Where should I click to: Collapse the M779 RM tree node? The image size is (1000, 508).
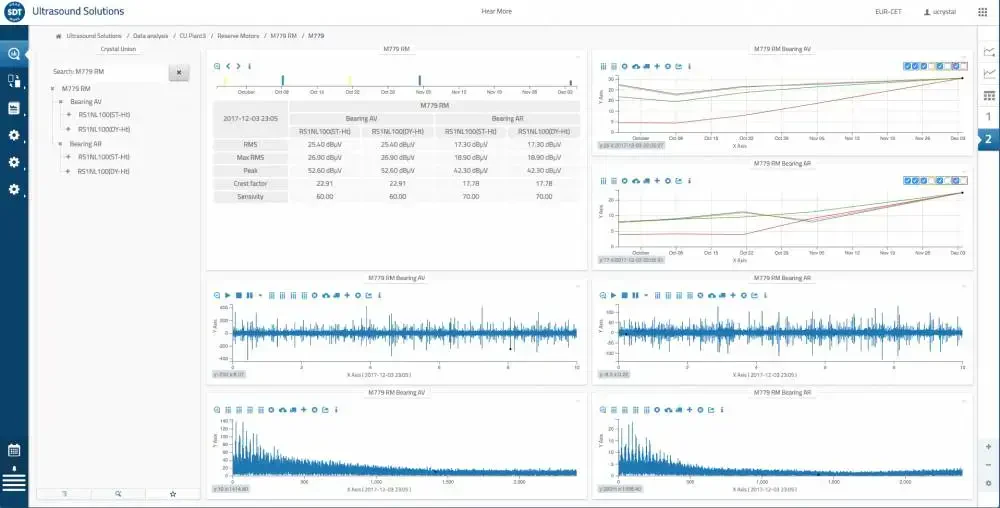(53, 88)
